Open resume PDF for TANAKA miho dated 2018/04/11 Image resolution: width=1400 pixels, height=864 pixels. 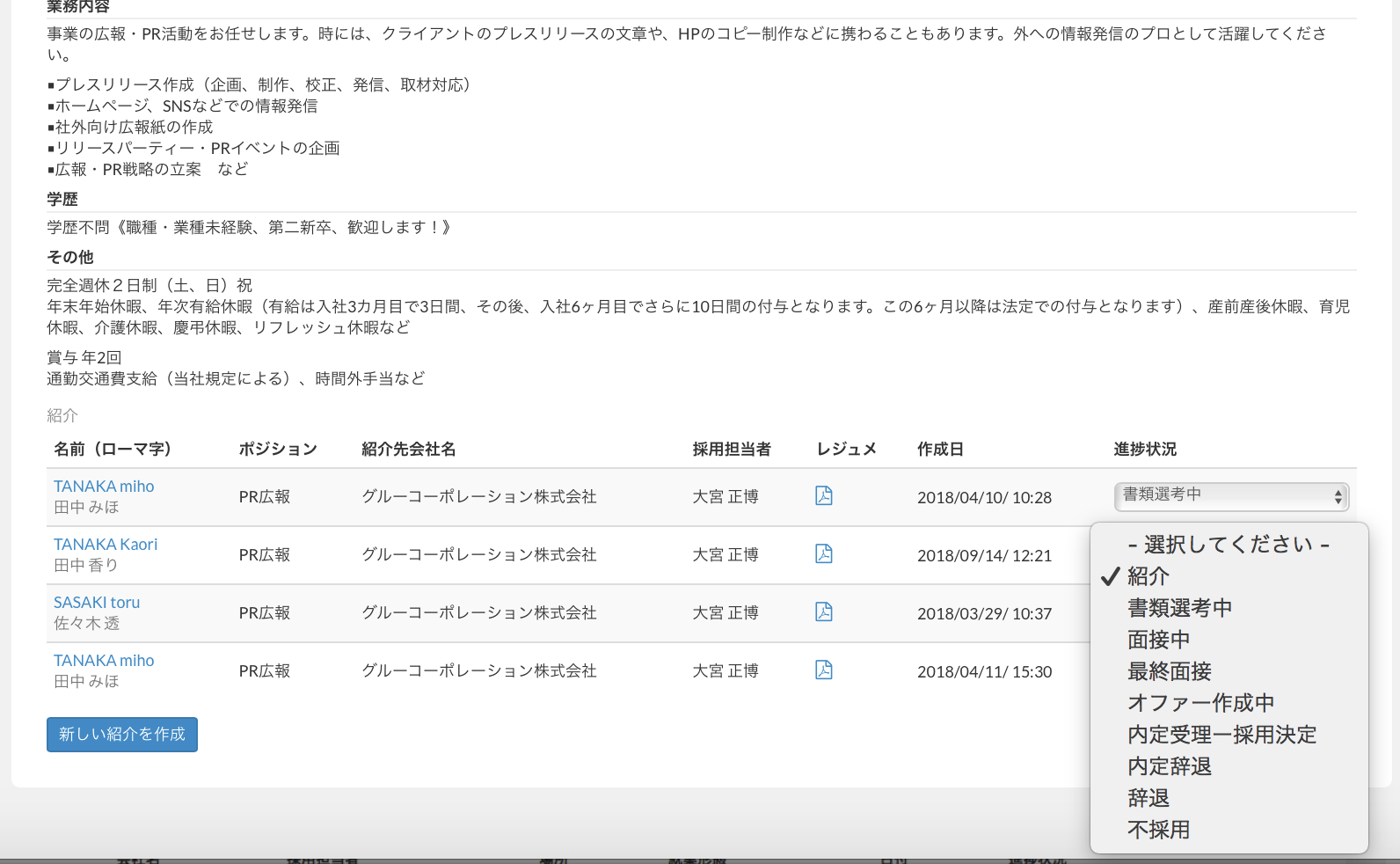click(x=823, y=670)
